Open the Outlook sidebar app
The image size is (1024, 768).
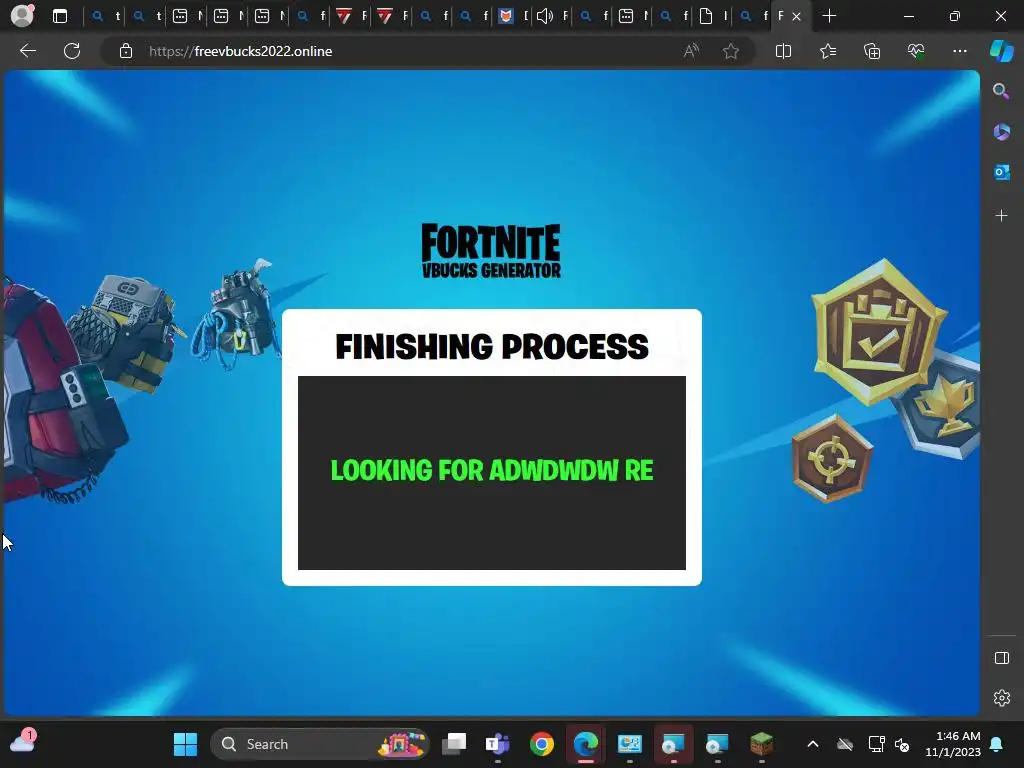(1001, 172)
